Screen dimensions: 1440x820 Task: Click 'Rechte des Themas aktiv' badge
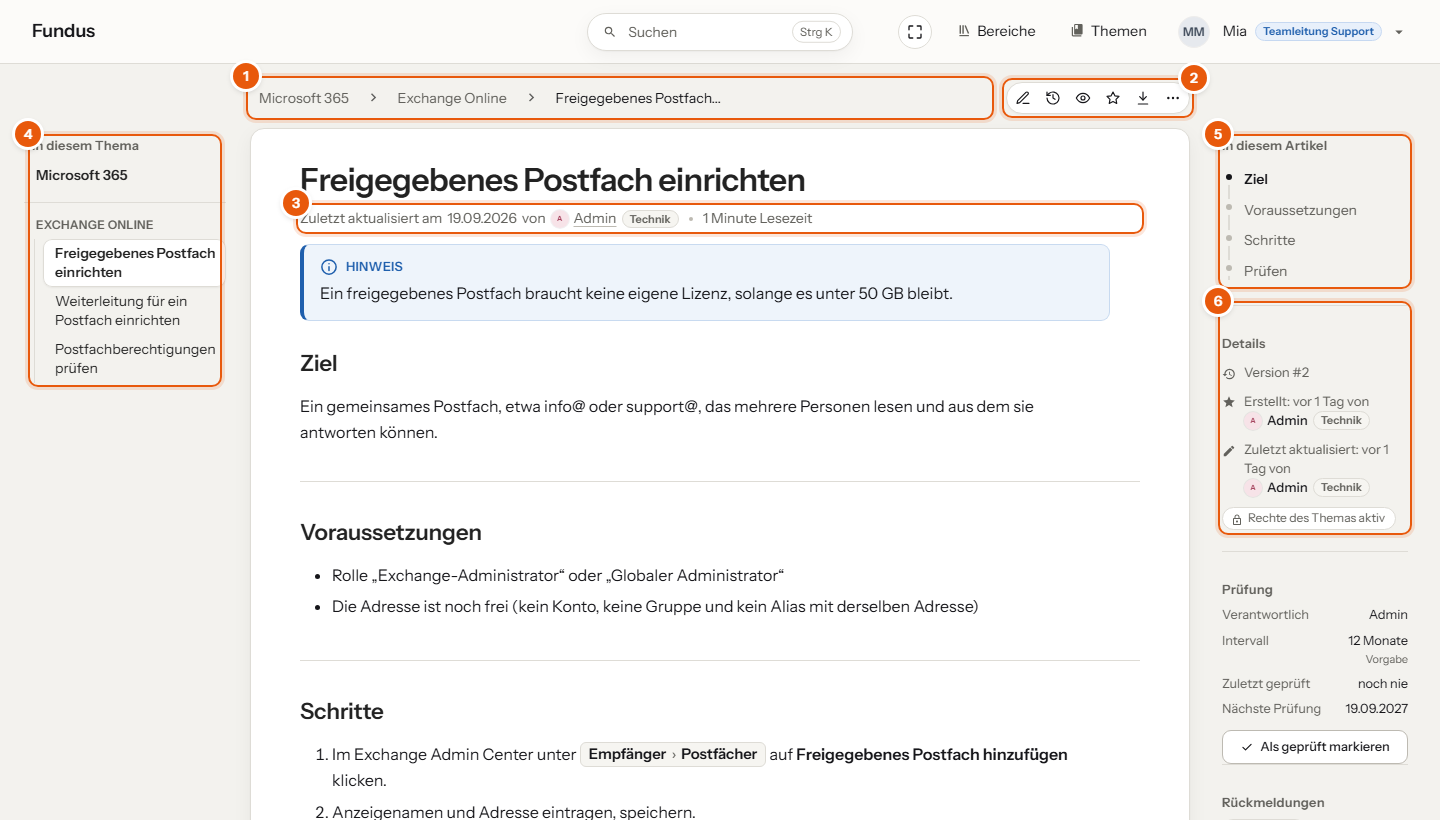(x=1308, y=519)
